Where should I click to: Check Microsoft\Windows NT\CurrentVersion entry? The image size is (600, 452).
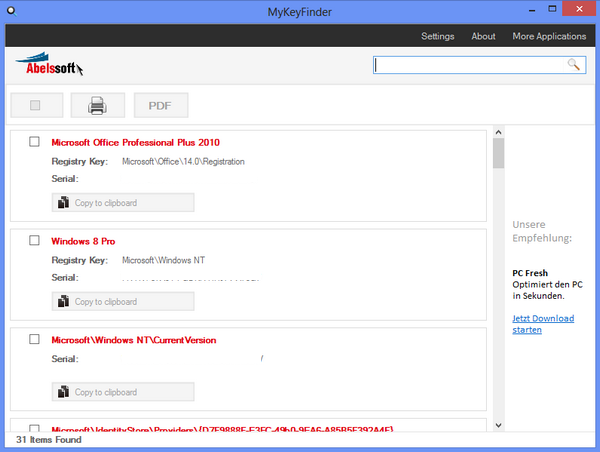pyautogui.click(x=34, y=339)
